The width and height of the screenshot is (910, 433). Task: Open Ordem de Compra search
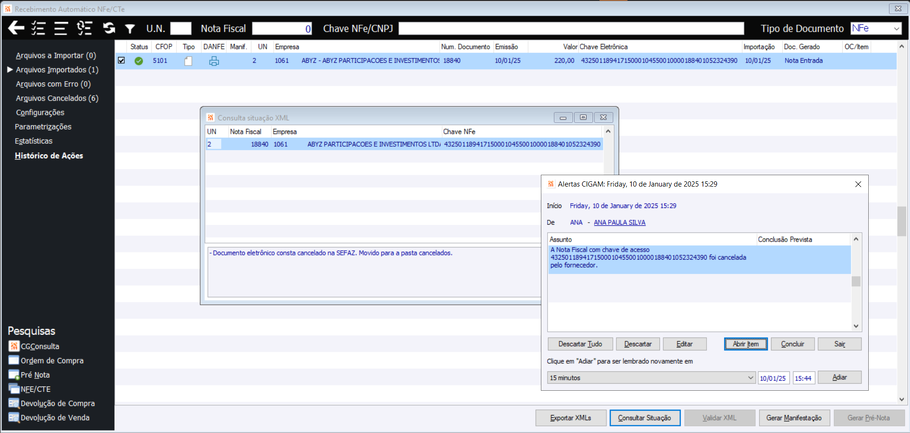[x=46, y=360]
